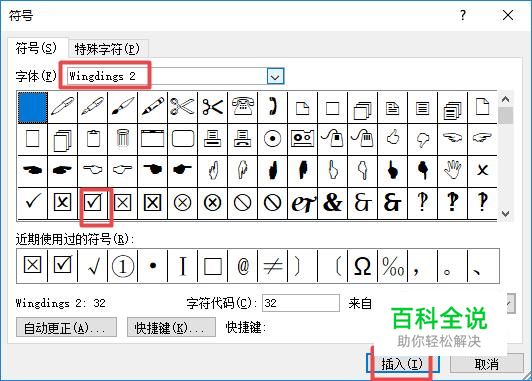The height and width of the screenshot is (381, 532).
Task: Choose the Omega symbol in recent symbols
Action: (x=362, y=266)
